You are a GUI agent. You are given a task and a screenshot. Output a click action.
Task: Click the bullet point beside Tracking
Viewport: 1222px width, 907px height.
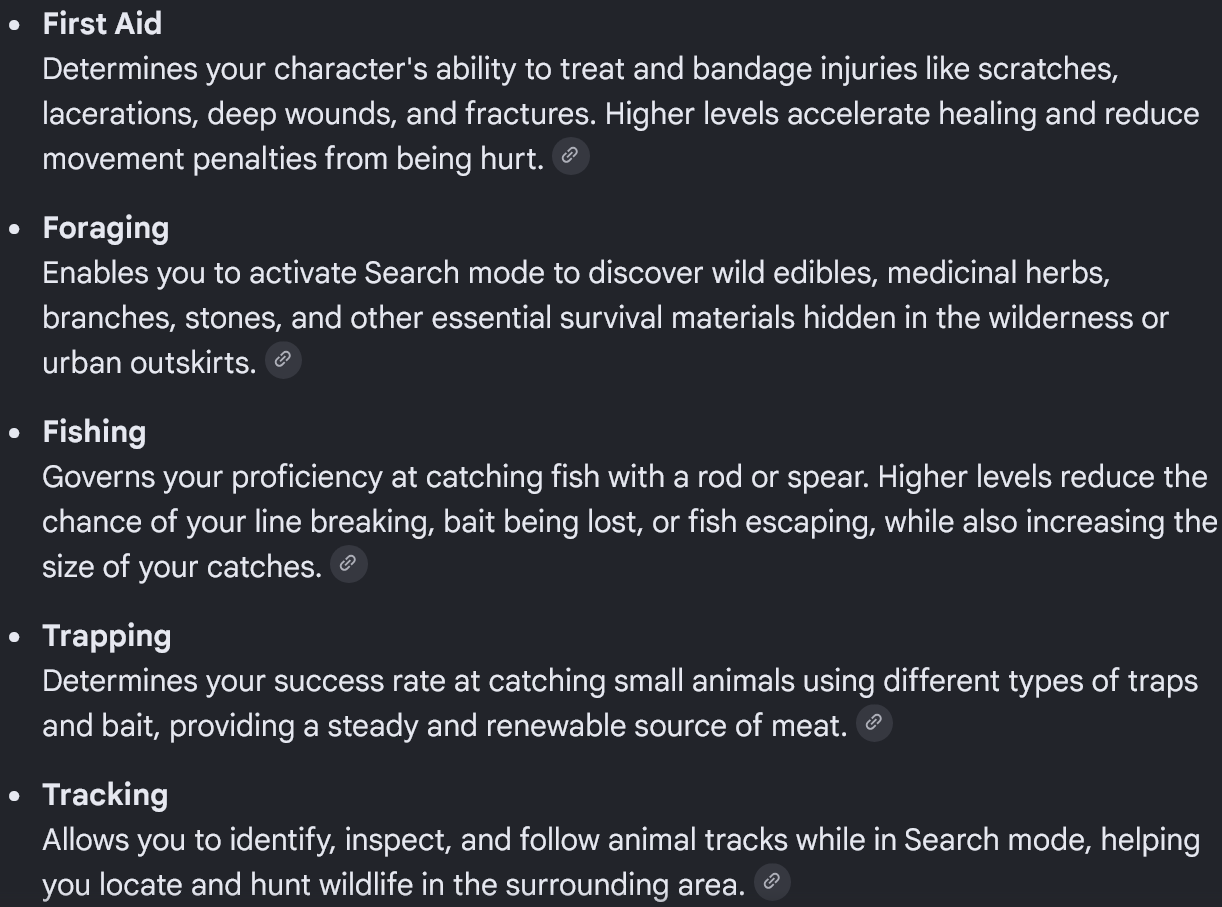coord(15,796)
